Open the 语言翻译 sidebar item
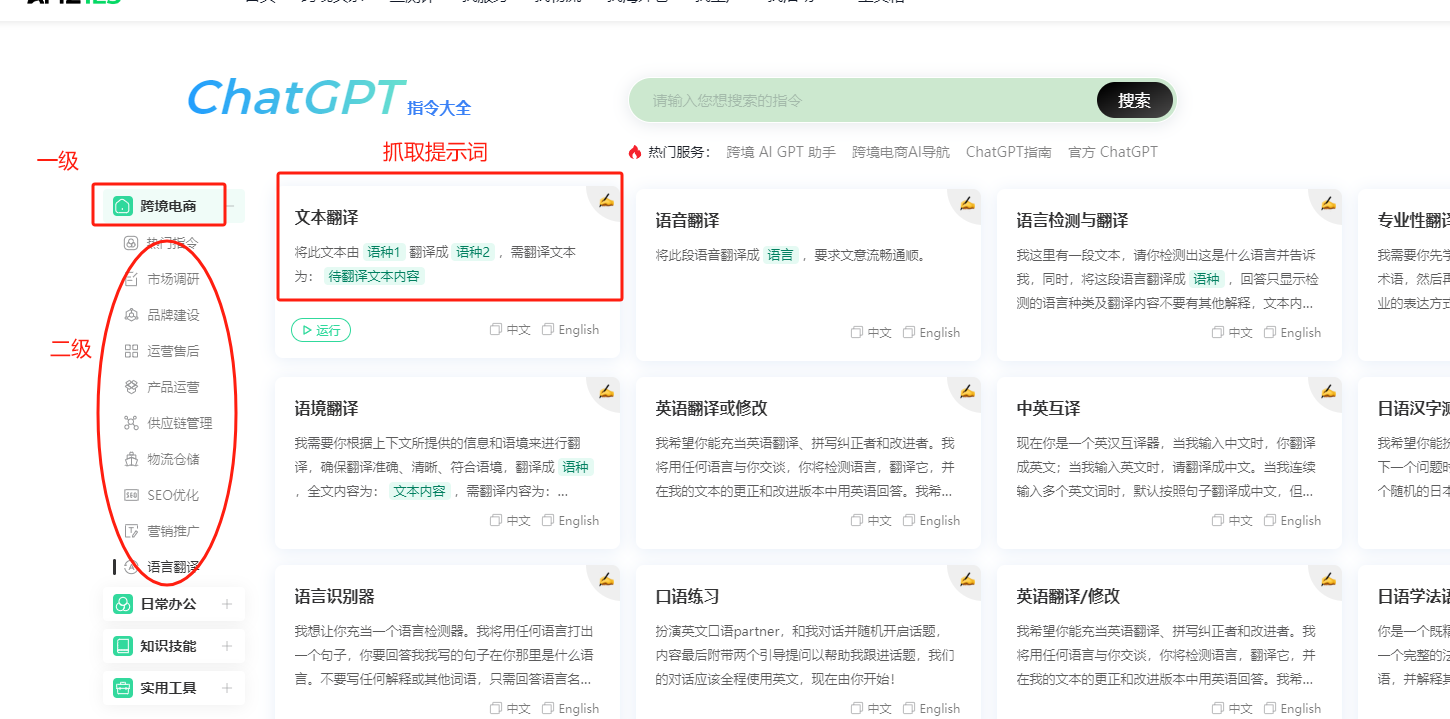Viewport: 1450px width, 719px height. pyautogui.click(x=173, y=567)
